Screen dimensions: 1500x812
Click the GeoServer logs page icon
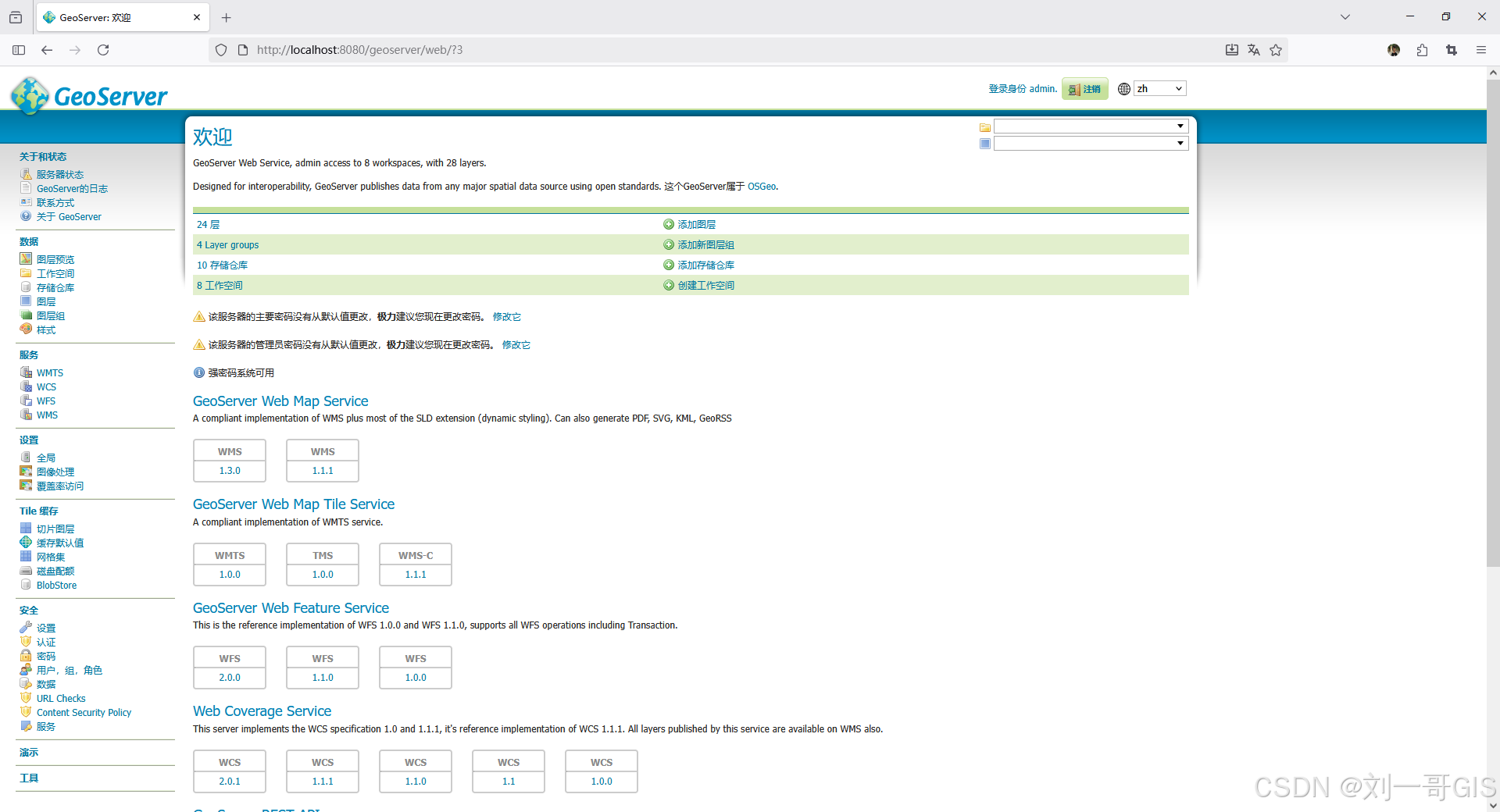pyautogui.click(x=26, y=188)
